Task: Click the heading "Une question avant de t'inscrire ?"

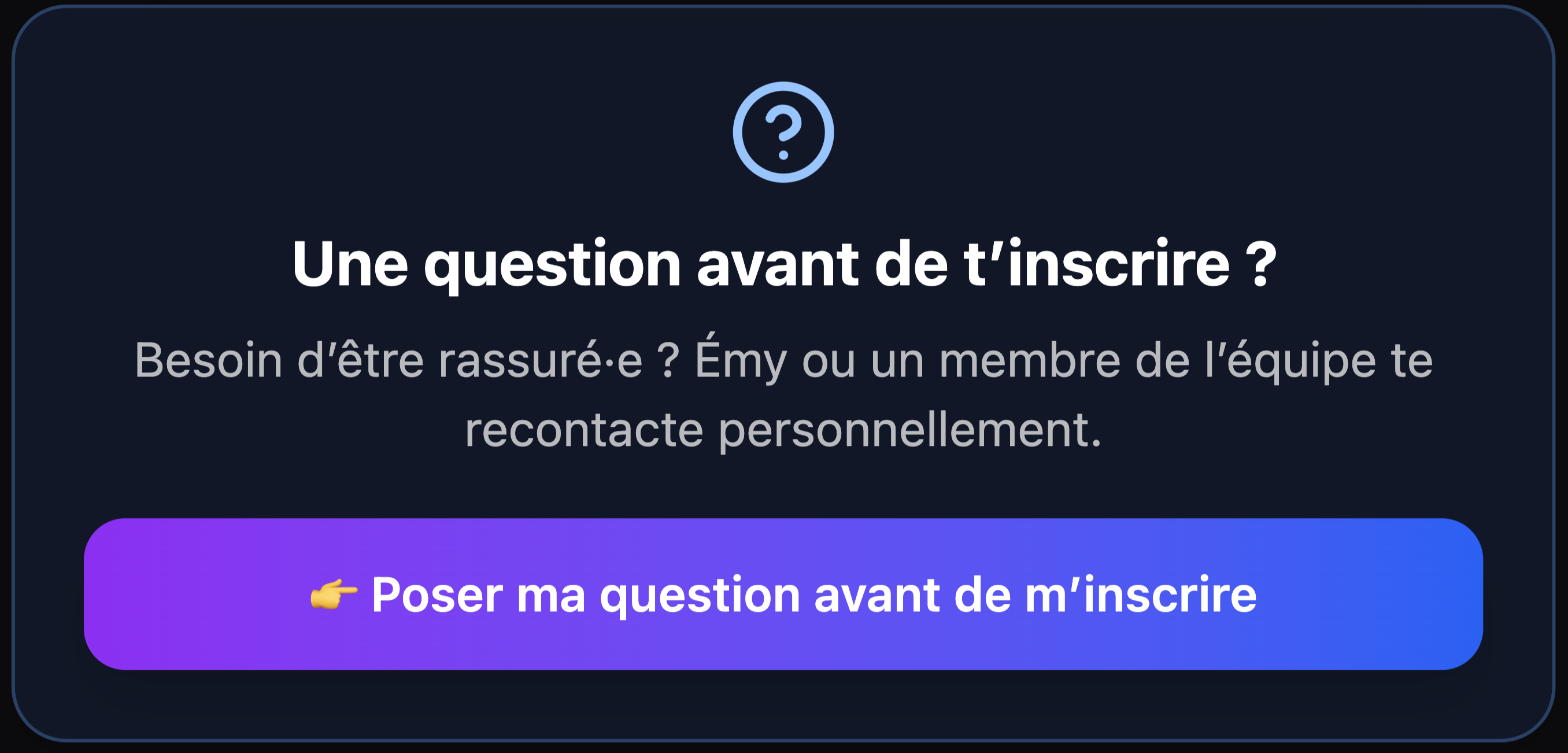Action: (x=783, y=264)
